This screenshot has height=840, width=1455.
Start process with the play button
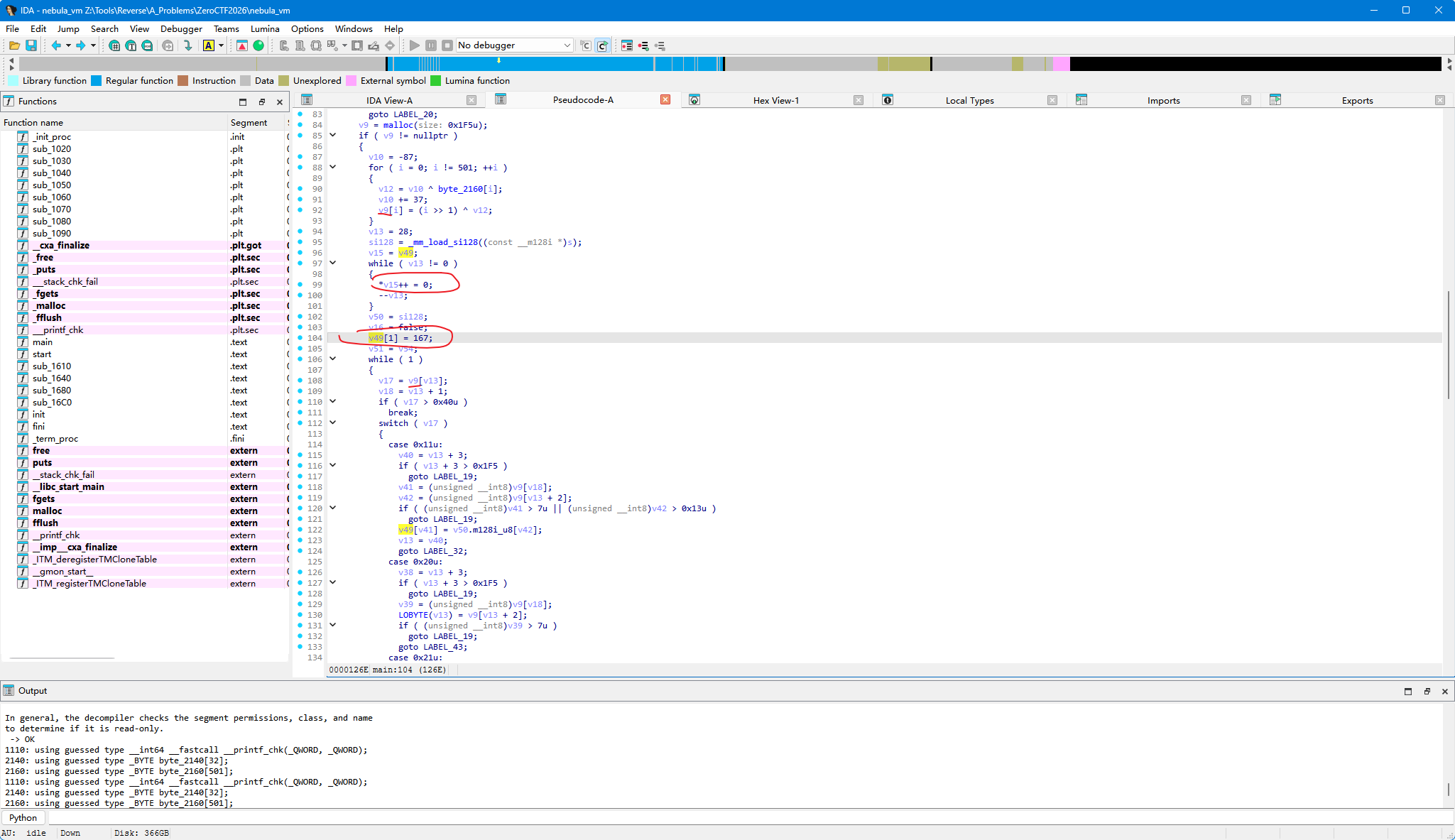click(415, 45)
